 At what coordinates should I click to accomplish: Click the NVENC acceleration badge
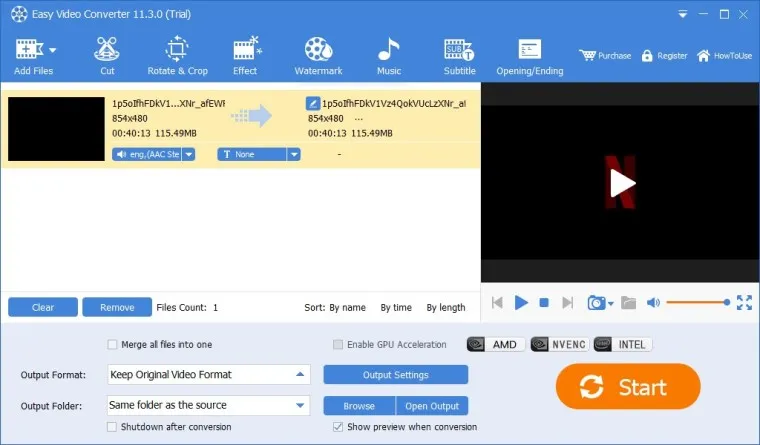tap(560, 345)
